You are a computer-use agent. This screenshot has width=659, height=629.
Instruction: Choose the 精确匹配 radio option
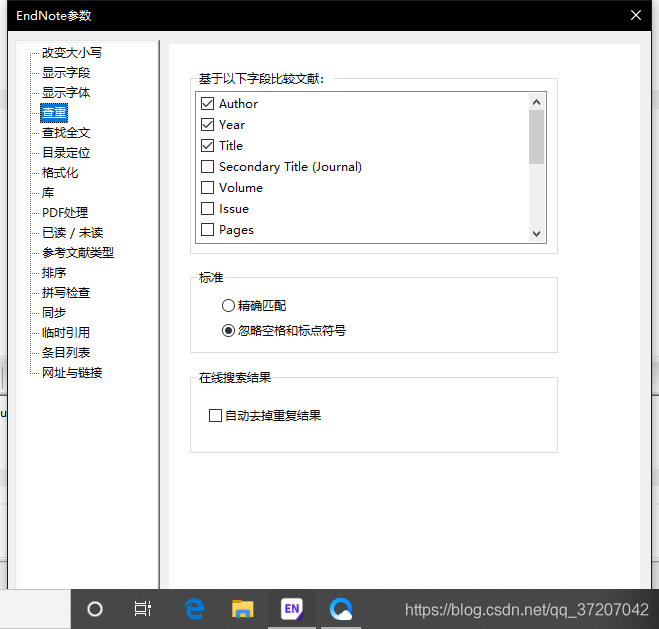coord(228,305)
